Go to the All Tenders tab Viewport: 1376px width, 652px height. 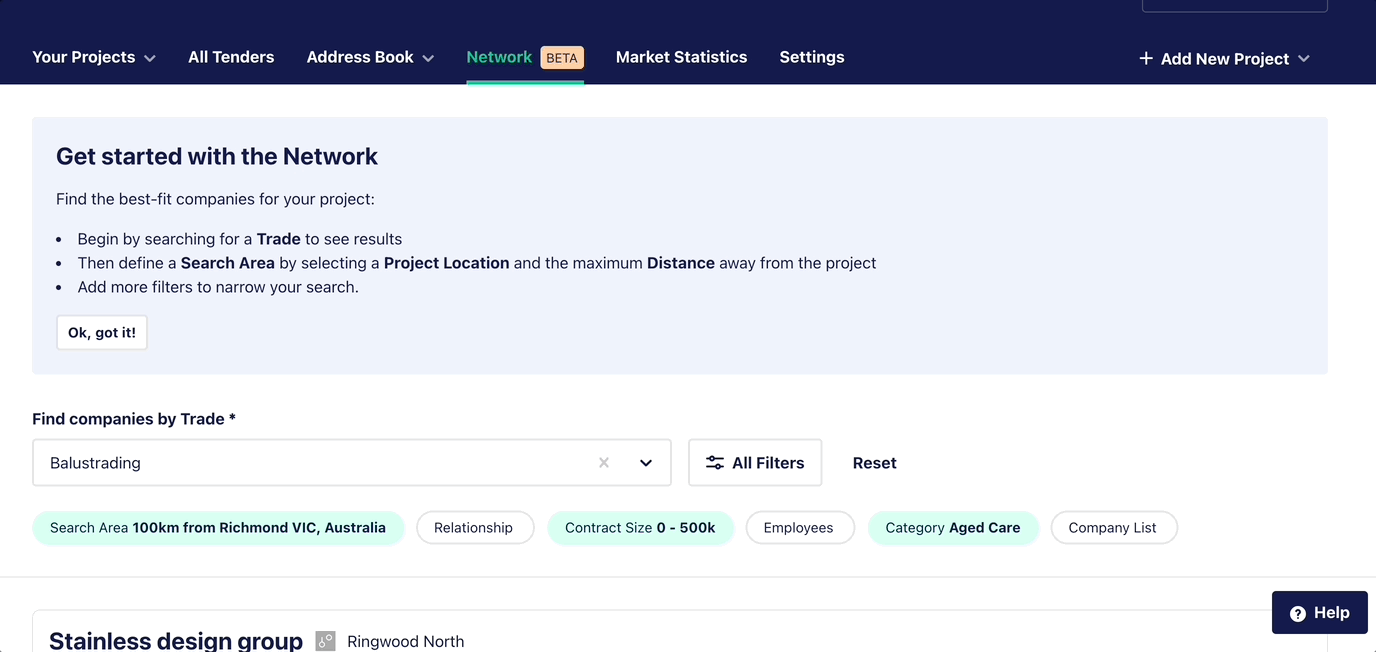click(231, 57)
